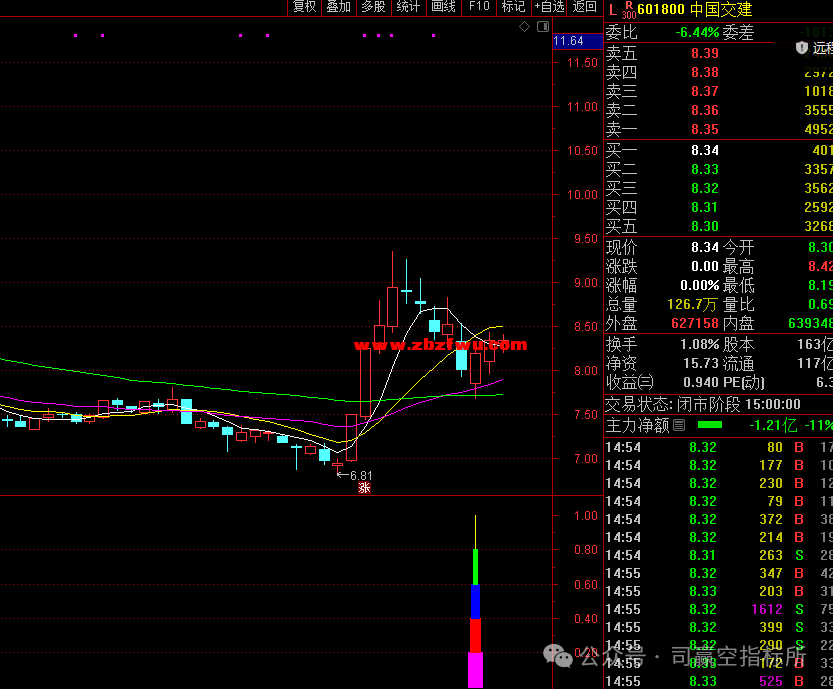Select the 14:54 trade with volume 372

coord(719,520)
